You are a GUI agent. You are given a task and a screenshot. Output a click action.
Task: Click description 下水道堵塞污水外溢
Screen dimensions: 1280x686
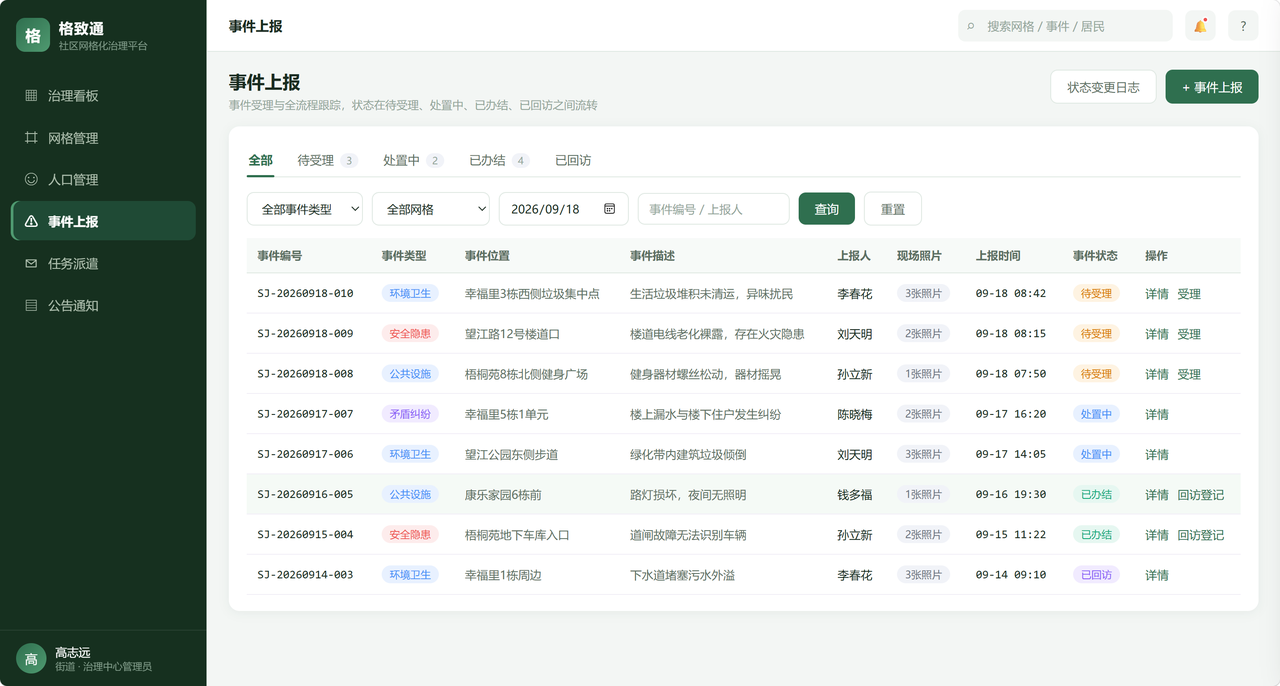click(x=682, y=575)
